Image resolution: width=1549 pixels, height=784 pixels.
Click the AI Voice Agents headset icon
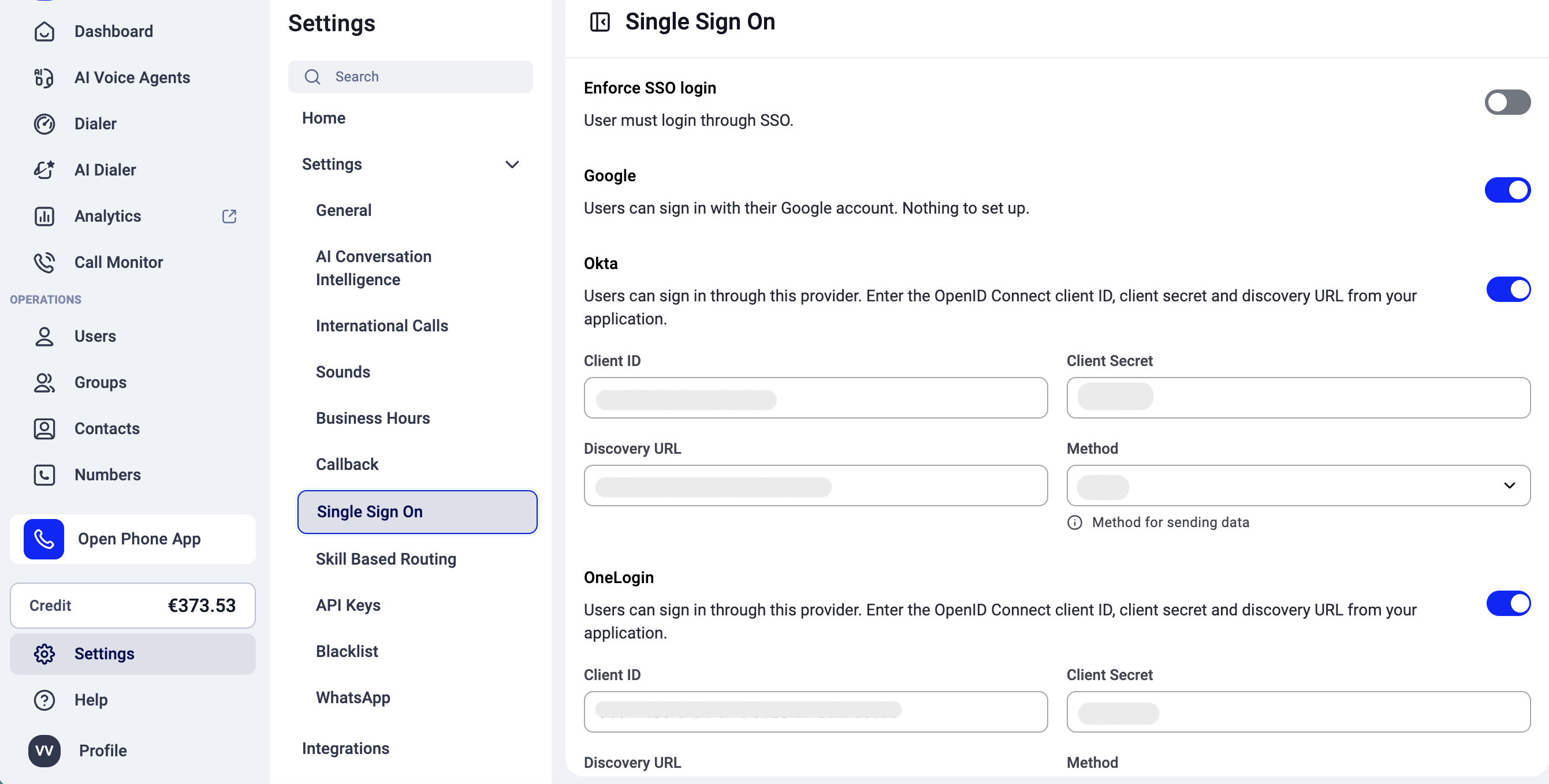point(44,77)
